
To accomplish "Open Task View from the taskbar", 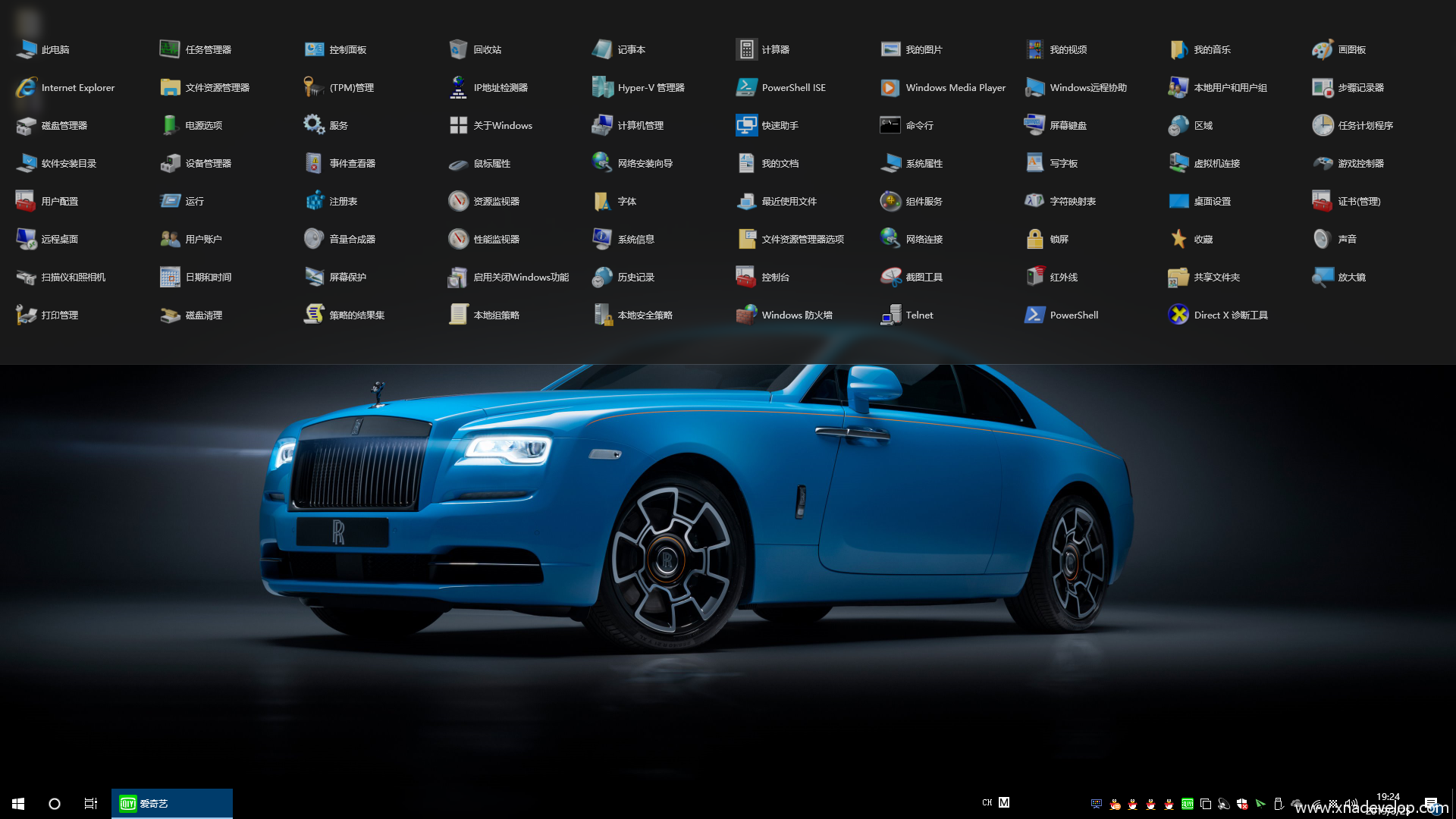I will 90,803.
